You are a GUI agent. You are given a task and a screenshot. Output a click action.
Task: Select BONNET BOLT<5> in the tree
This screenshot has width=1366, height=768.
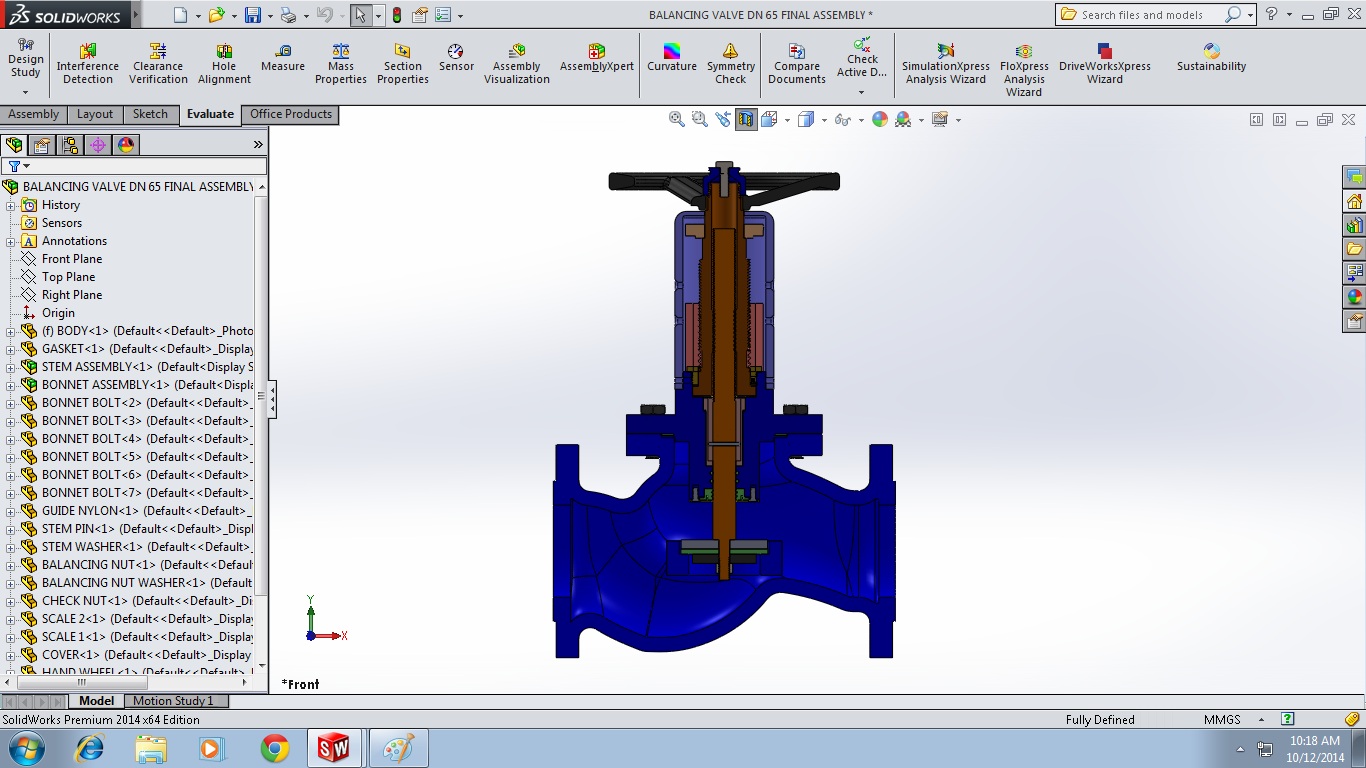tap(90, 456)
